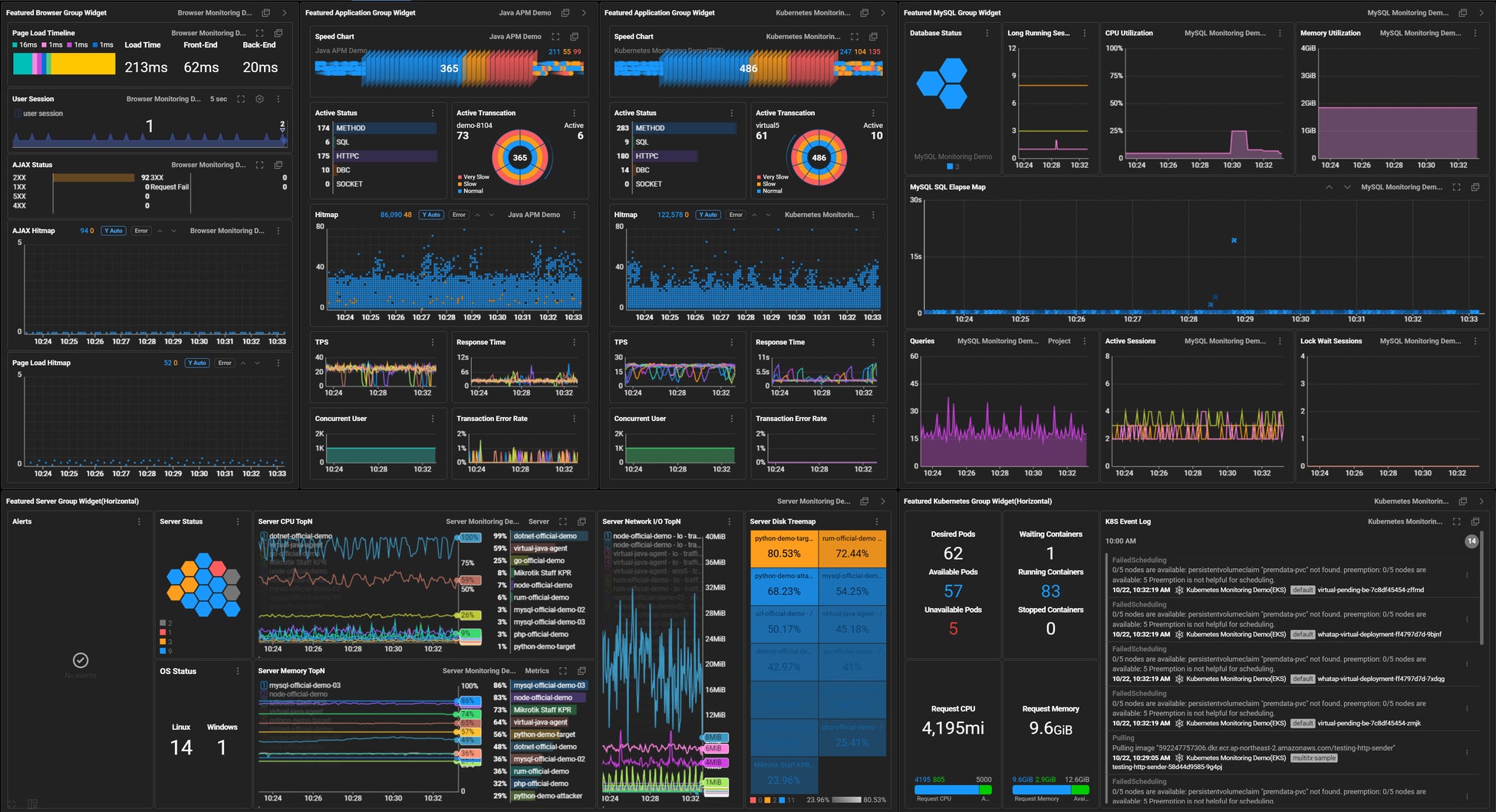The image size is (1496, 812).
Task: Open Long Running Sessions widget menu
Action: [x=1084, y=33]
